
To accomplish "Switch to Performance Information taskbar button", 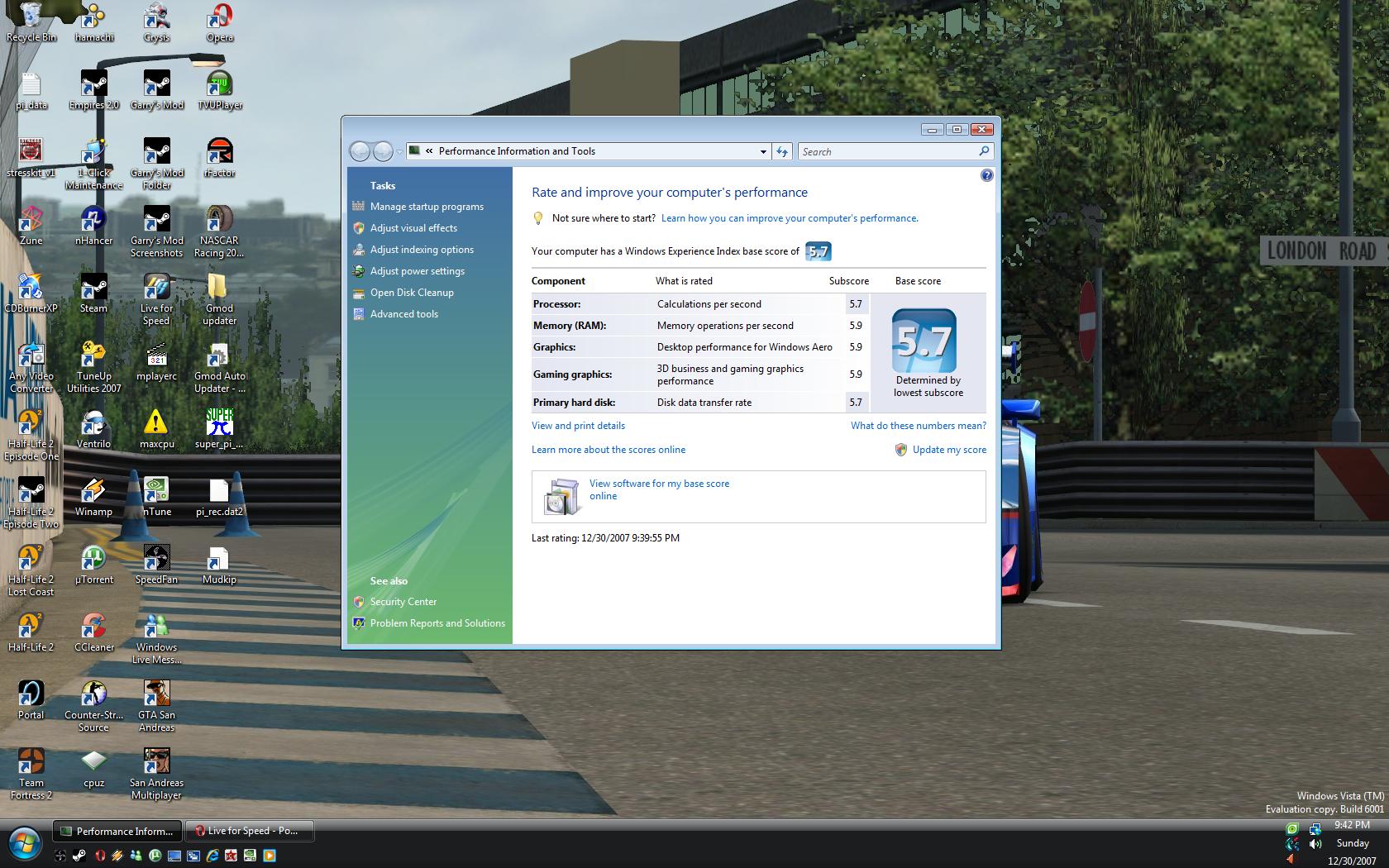I will coord(117,831).
